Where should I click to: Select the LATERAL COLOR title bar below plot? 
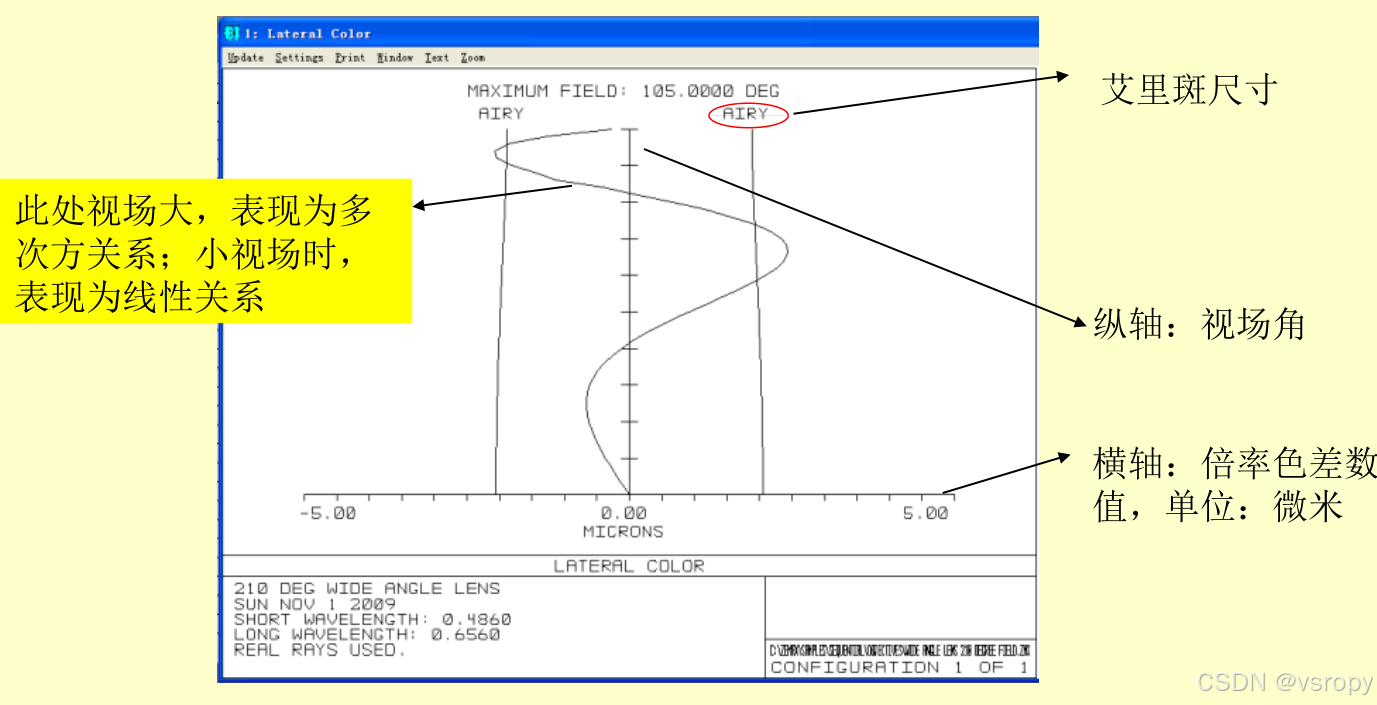[628, 565]
